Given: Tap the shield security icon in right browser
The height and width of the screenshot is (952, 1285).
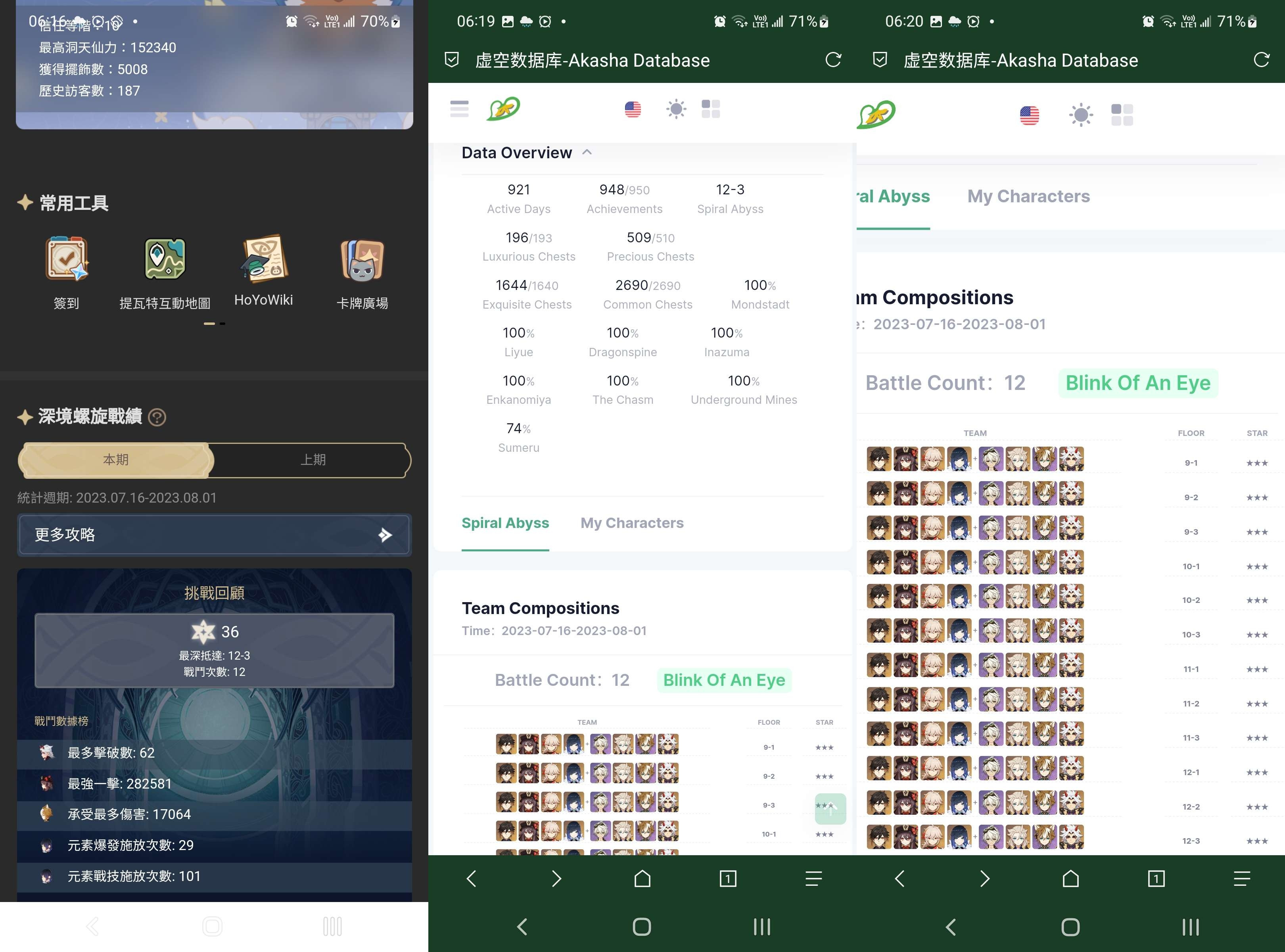Looking at the screenshot, I should point(880,60).
